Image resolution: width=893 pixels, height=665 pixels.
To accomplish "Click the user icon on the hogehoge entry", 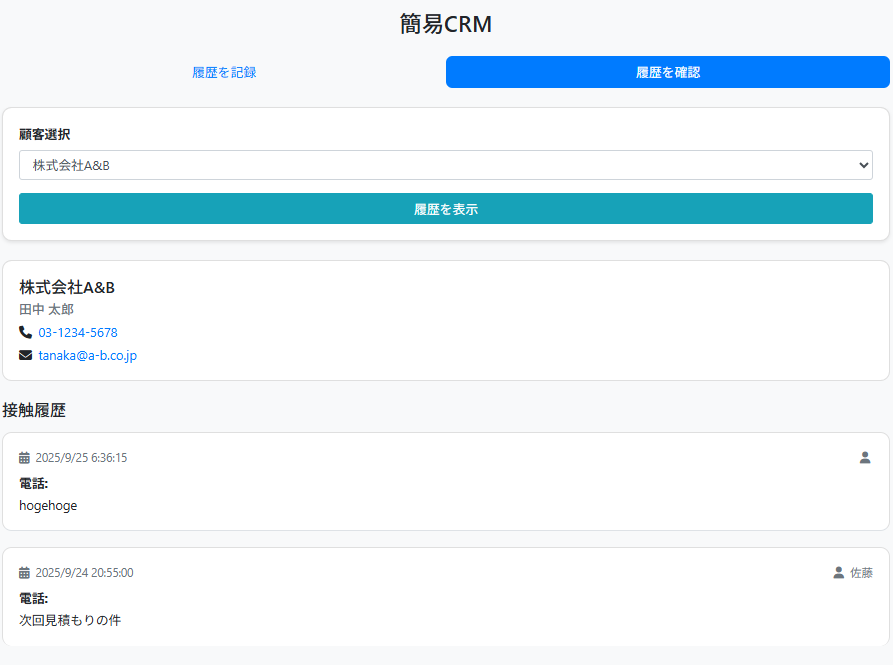I will point(865,458).
